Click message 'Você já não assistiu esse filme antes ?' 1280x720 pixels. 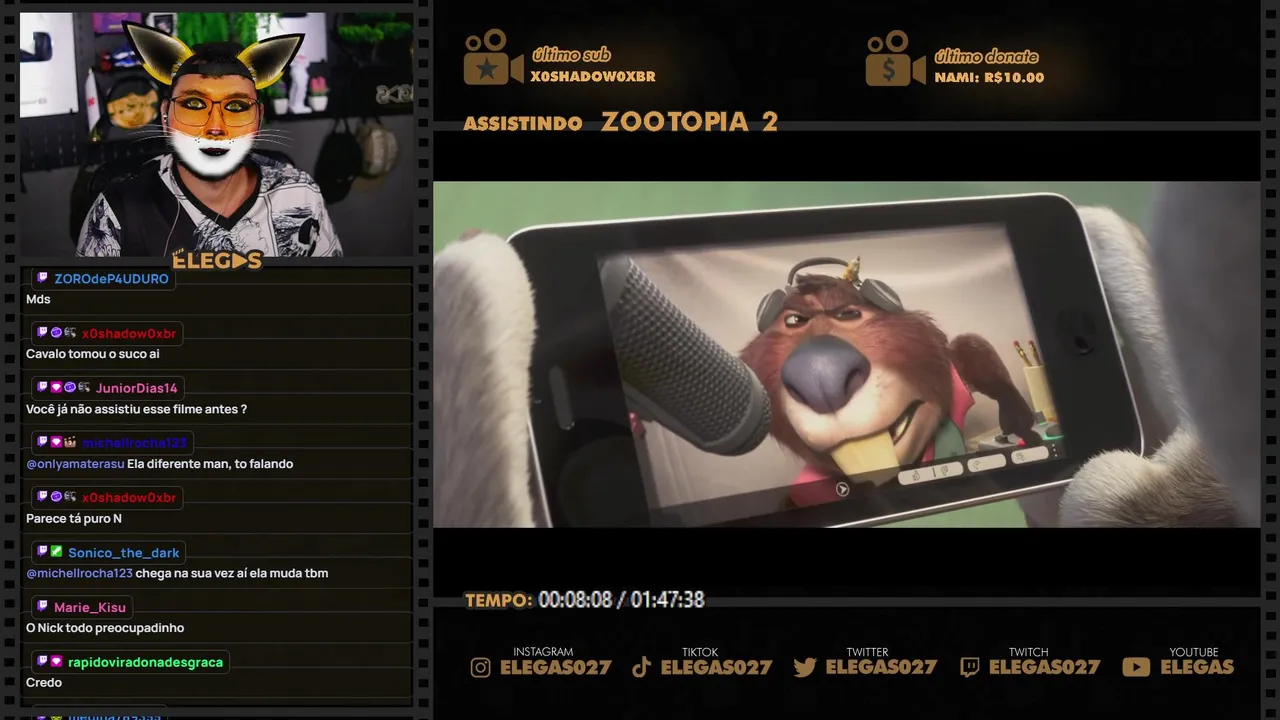click(x=136, y=409)
